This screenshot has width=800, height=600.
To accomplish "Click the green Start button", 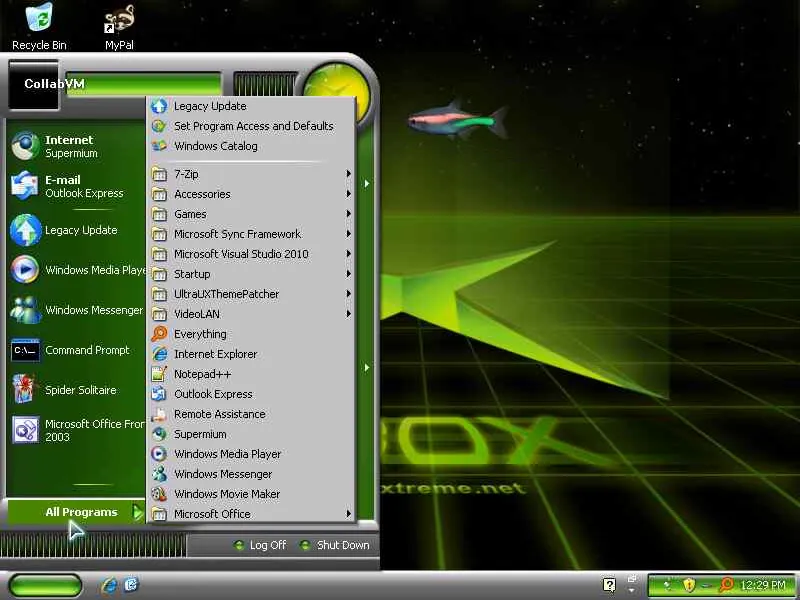I will pyautogui.click(x=45, y=585).
